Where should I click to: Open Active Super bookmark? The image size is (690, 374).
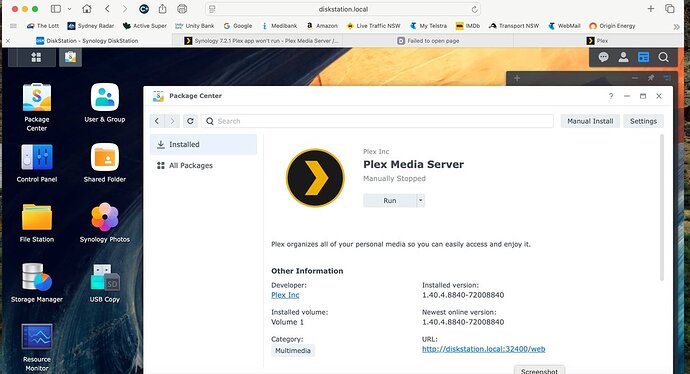click(145, 26)
